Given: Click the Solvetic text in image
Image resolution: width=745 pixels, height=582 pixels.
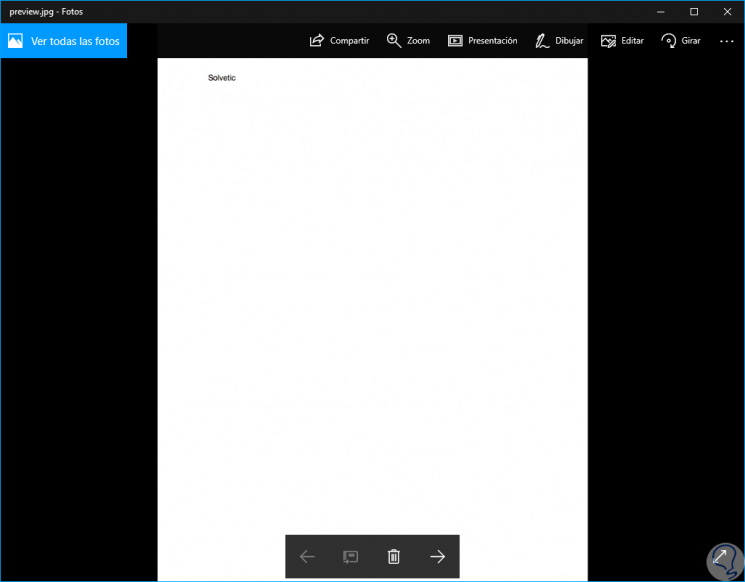Looking at the screenshot, I should (x=221, y=78).
